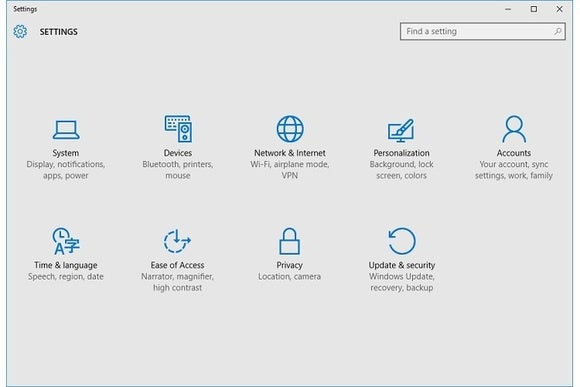This screenshot has height=387, width=580.
Task: Click 'Display, notifications, apps, power' description
Action: (x=65, y=170)
